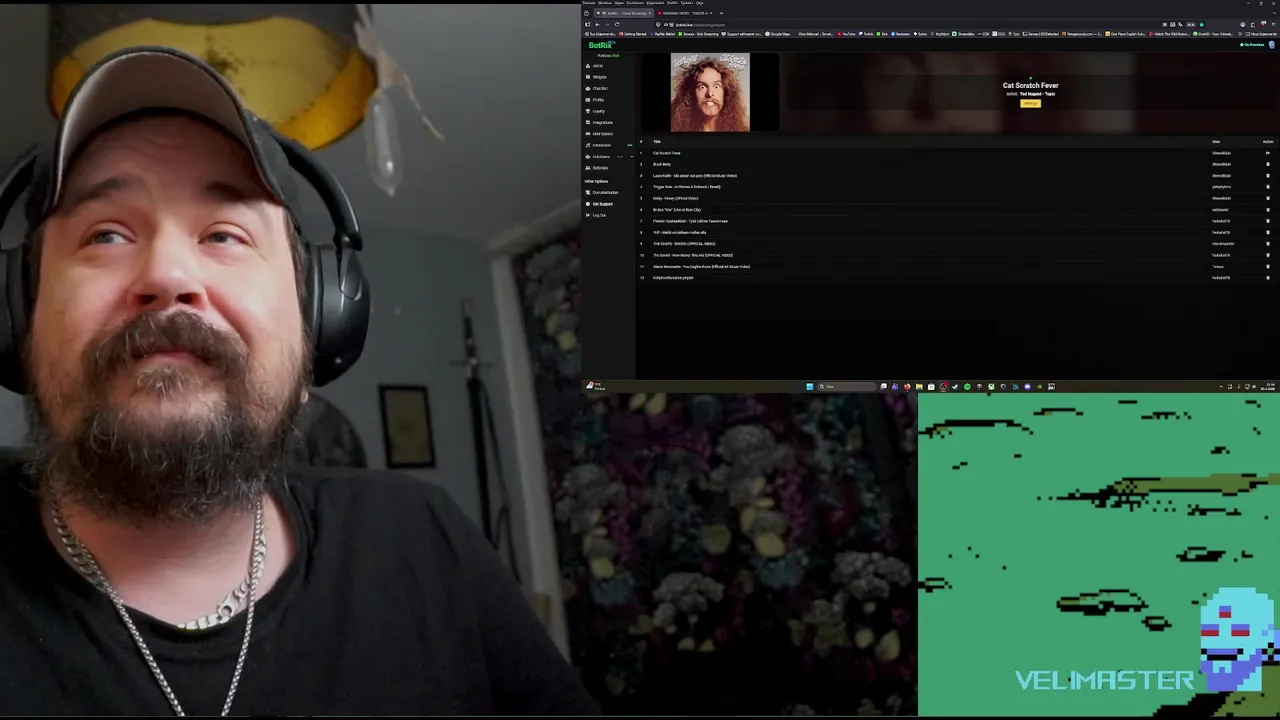Select THE CHATS - SMOKO song title
This screenshot has height=720, width=1280.
[x=684, y=244]
